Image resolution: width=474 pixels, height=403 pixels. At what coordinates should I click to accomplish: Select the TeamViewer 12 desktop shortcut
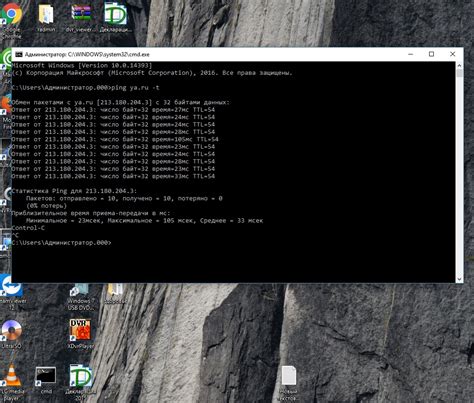11,286
